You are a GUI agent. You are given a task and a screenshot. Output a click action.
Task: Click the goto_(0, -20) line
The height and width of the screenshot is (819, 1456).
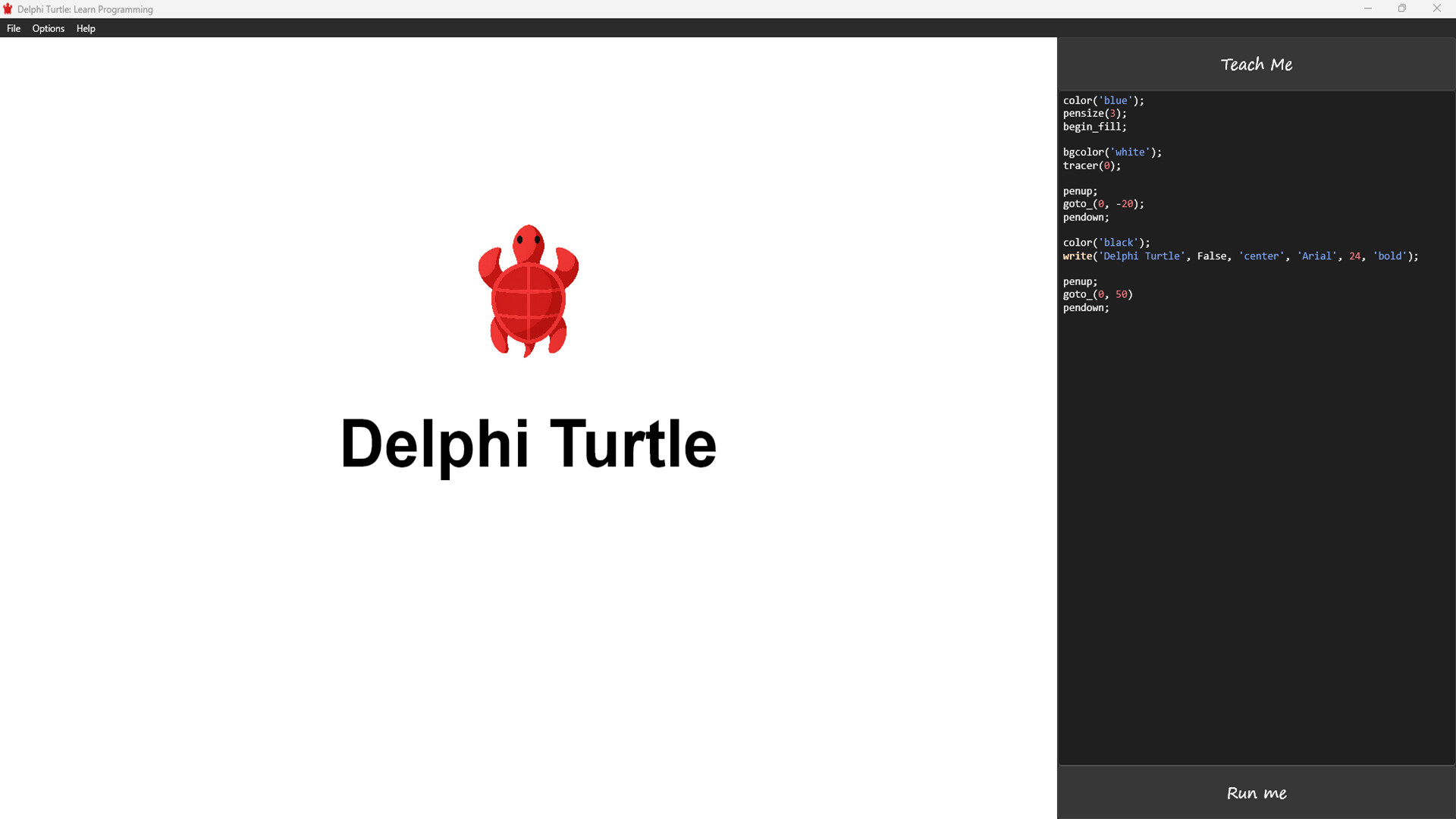click(x=1103, y=204)
